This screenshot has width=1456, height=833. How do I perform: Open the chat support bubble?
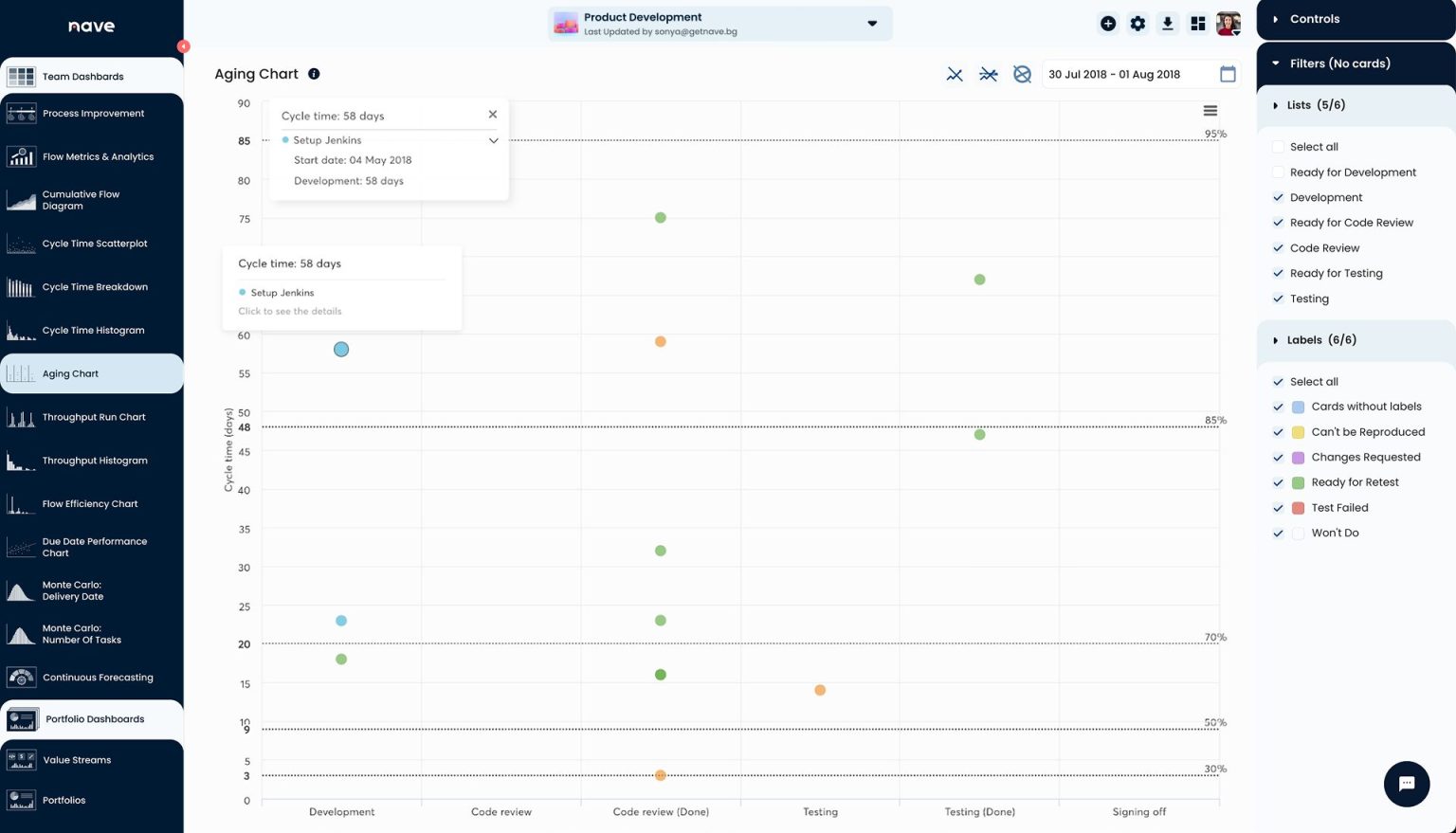coord(1407,784)
